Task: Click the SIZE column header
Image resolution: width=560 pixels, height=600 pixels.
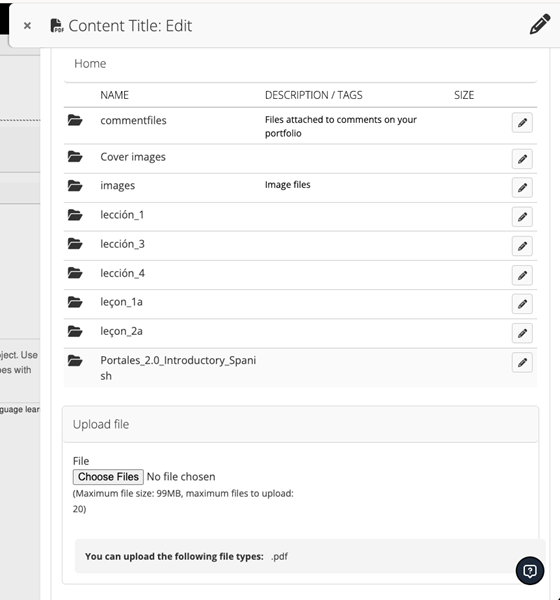Action: [464, 95]
